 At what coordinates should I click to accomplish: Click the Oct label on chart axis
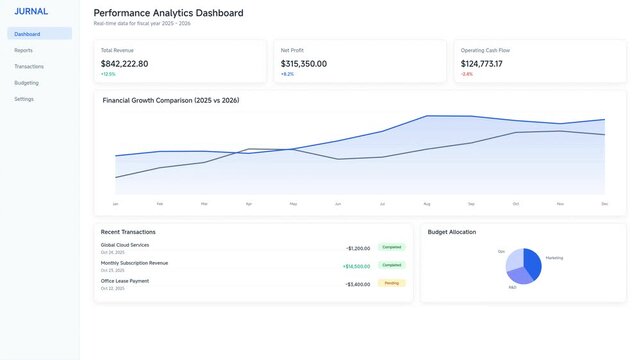(x=516, y=203)
